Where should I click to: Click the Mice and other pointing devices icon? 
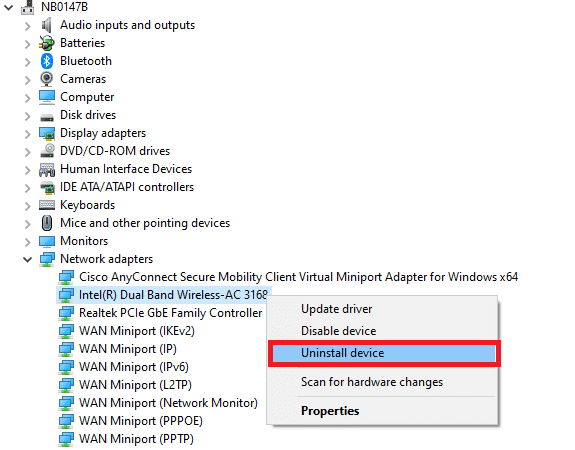pyautogui.click(x=47, y=223)
